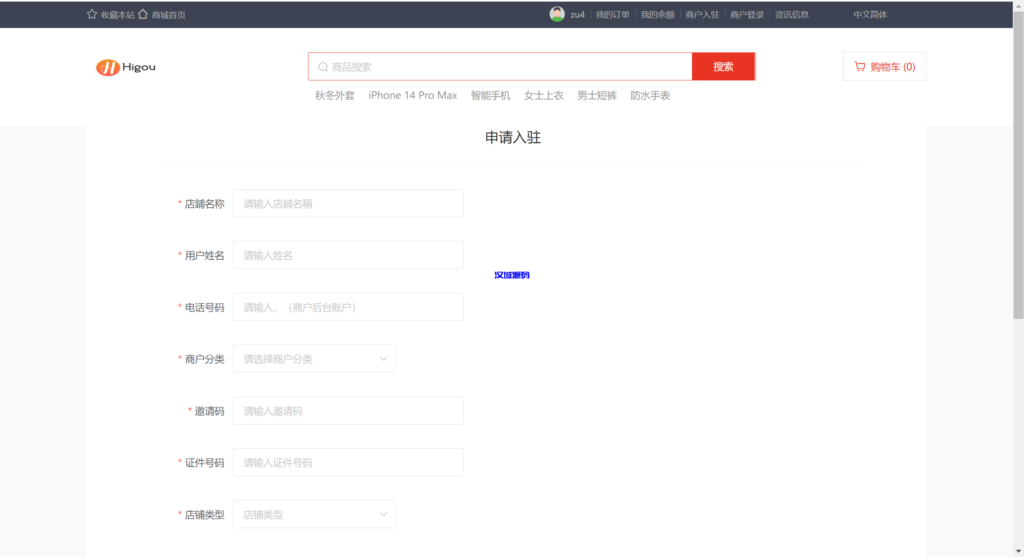
Task: Click the 申请入驻 heading text
Action: click(513, 137)
